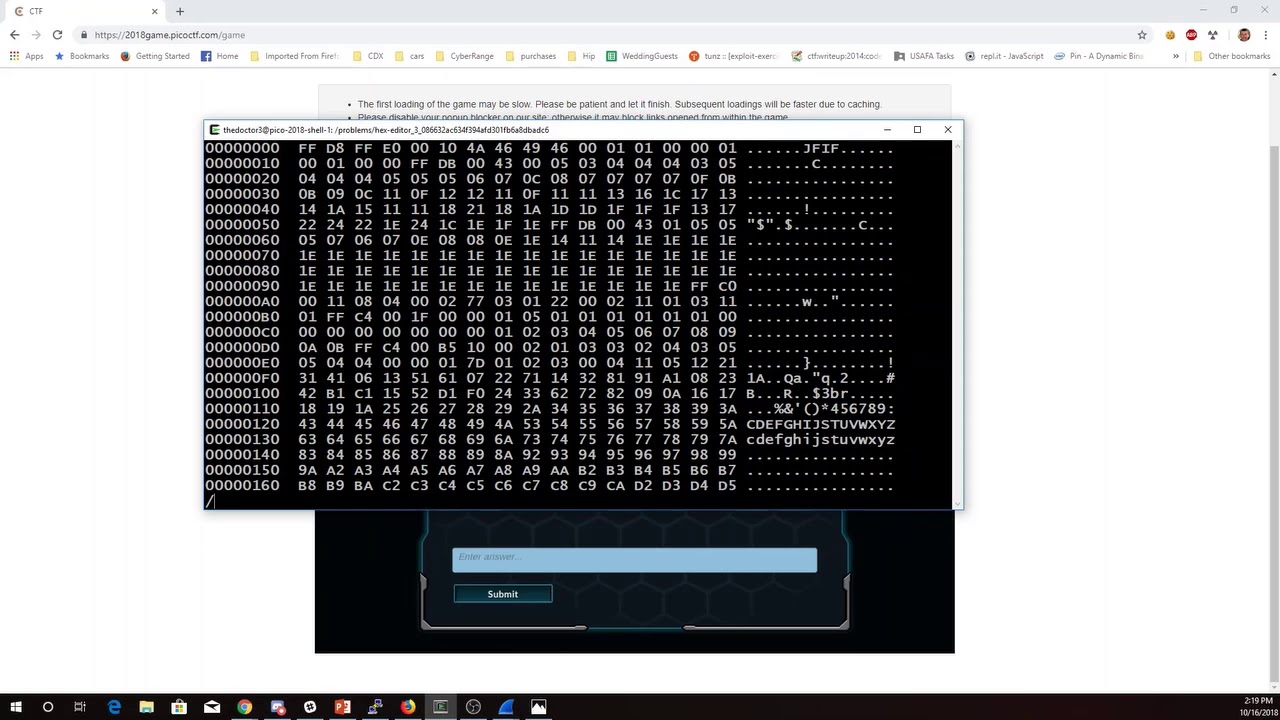Click the clock showing 2:19 PM

(1258, 700)
